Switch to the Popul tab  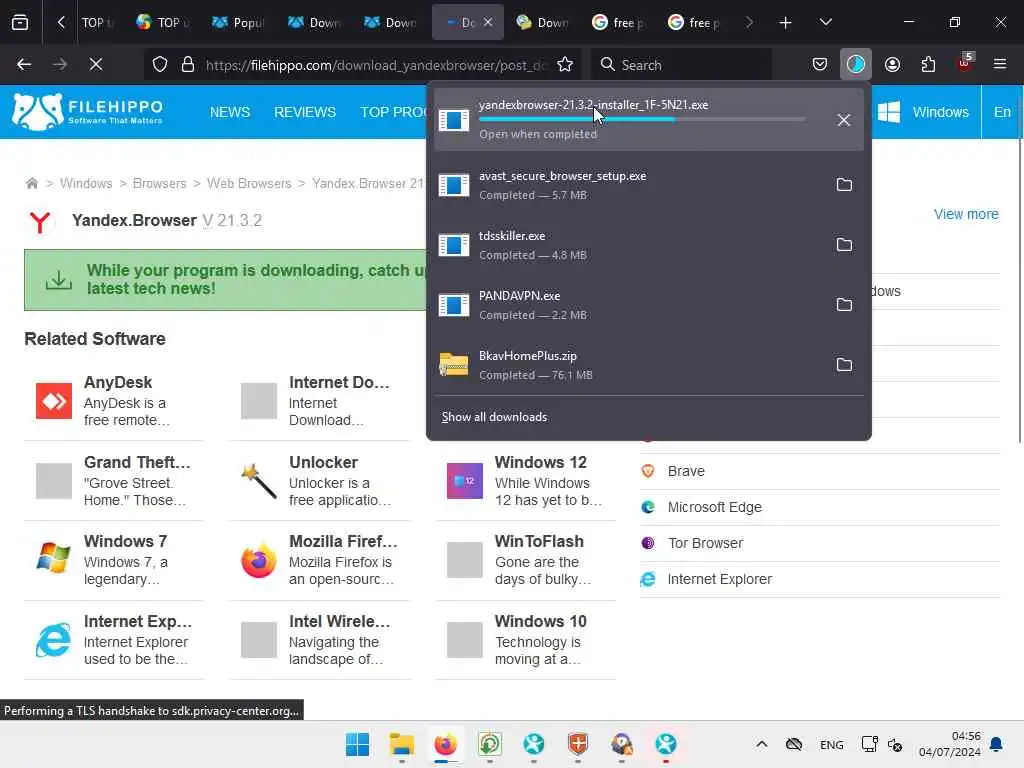tap(239, 22)
